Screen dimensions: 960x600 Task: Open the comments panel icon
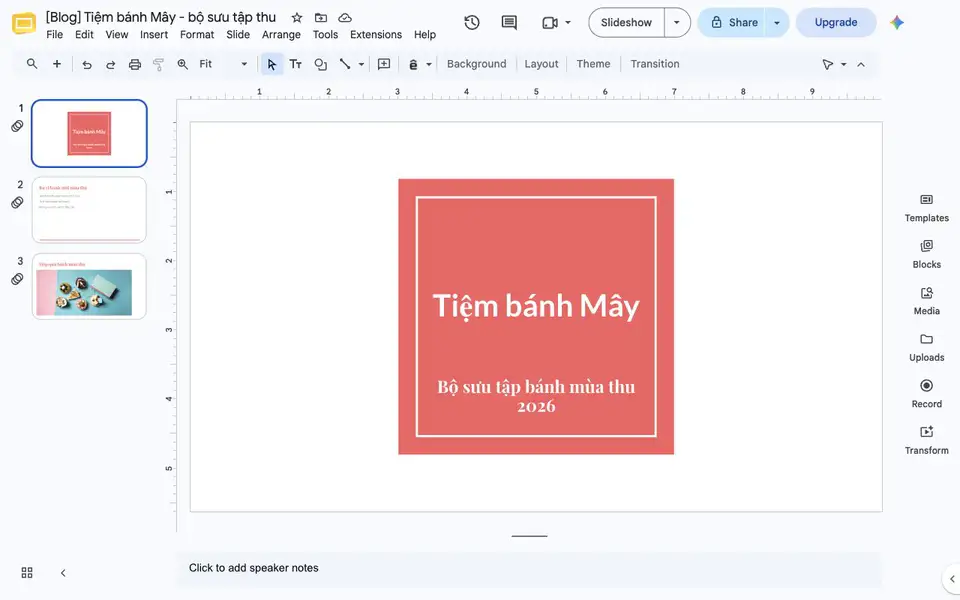coord(509,23)
